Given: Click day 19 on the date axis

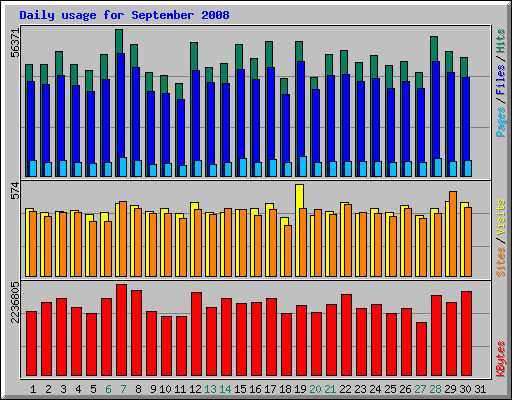Looking at the screenshot, I should [x=300, y=389].
